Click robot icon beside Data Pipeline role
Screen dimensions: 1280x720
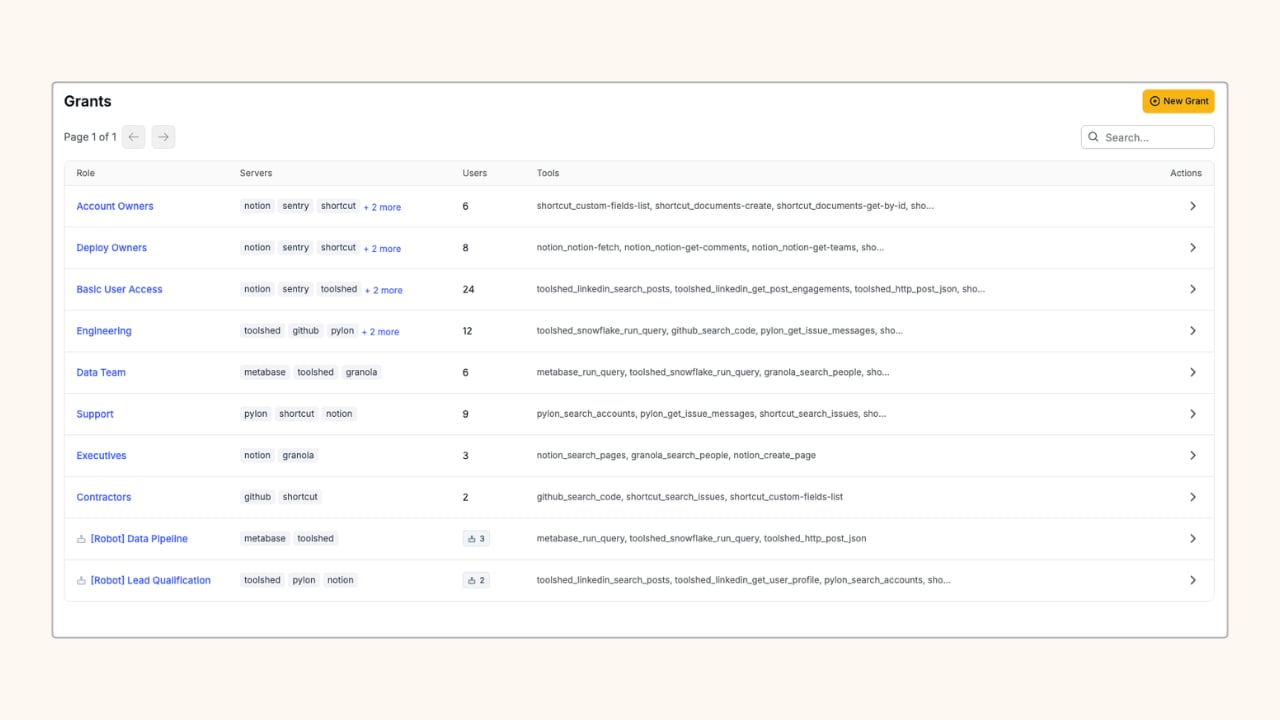coord(81,539)
